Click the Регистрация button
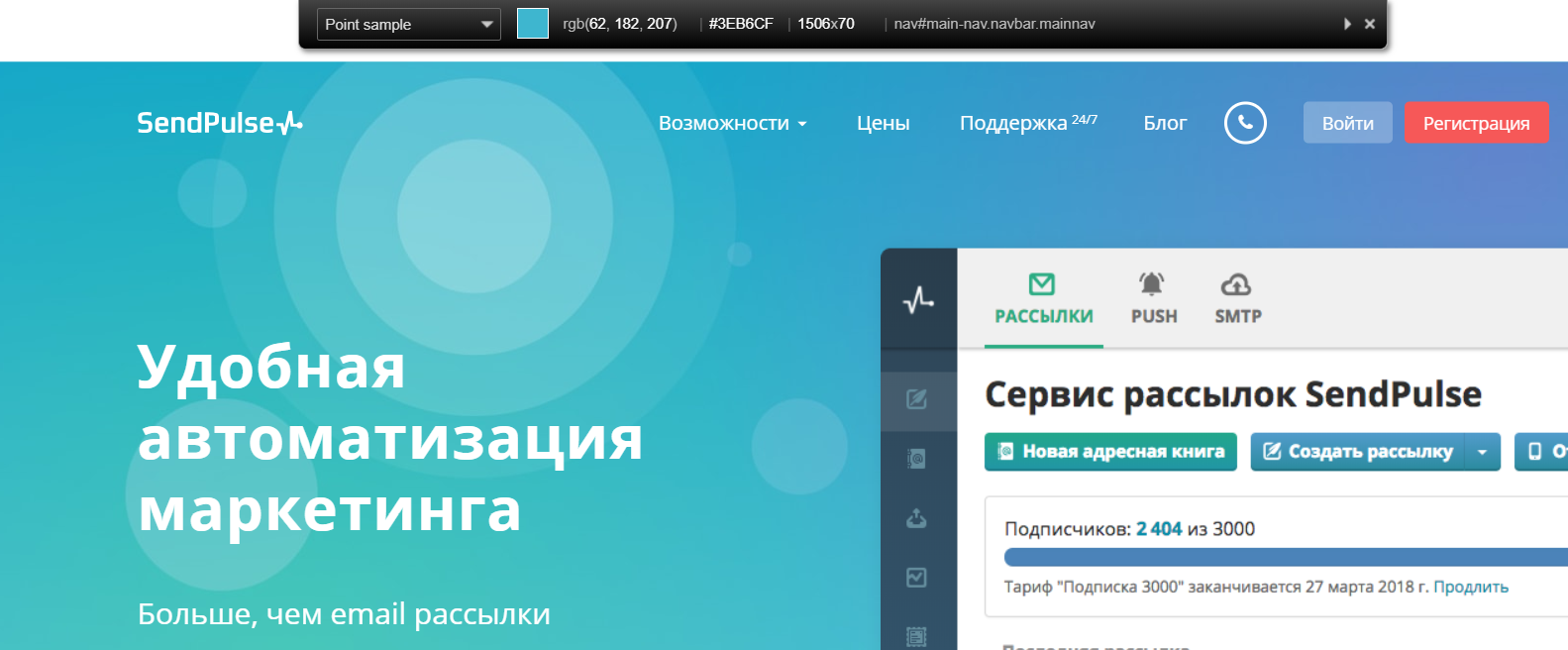The image size is (1568, 650). [x=1476, y=123]
